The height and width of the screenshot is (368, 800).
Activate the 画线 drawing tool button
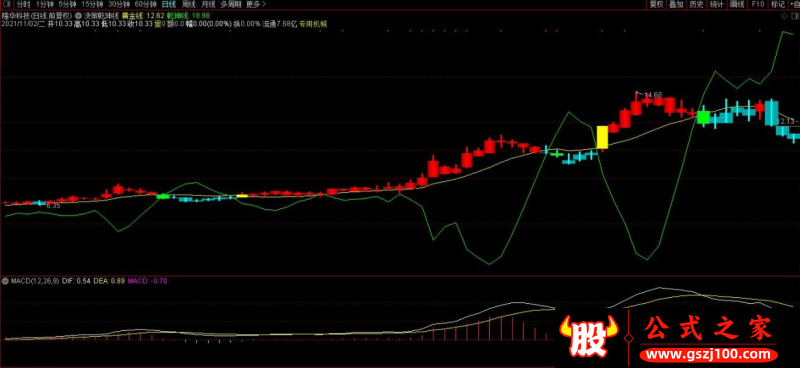pyautogui.click(x=737, y=4)
